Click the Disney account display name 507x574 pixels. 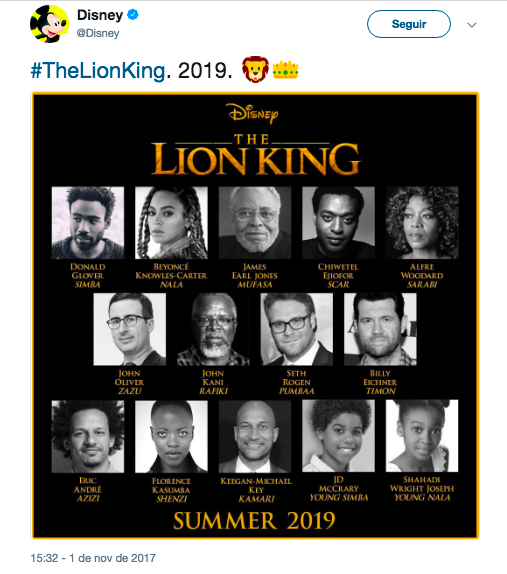100,15
